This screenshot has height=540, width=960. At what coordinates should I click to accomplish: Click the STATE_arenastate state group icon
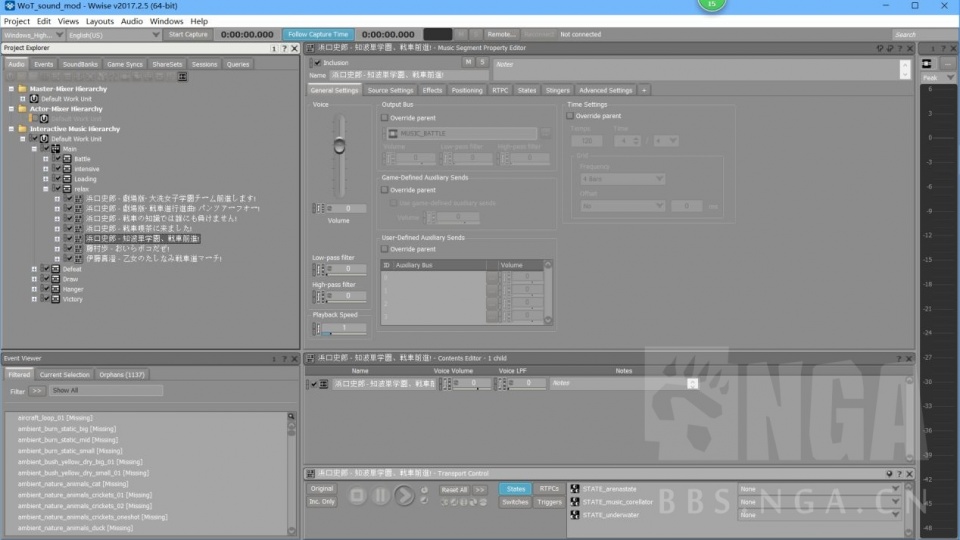pos(575,489)
